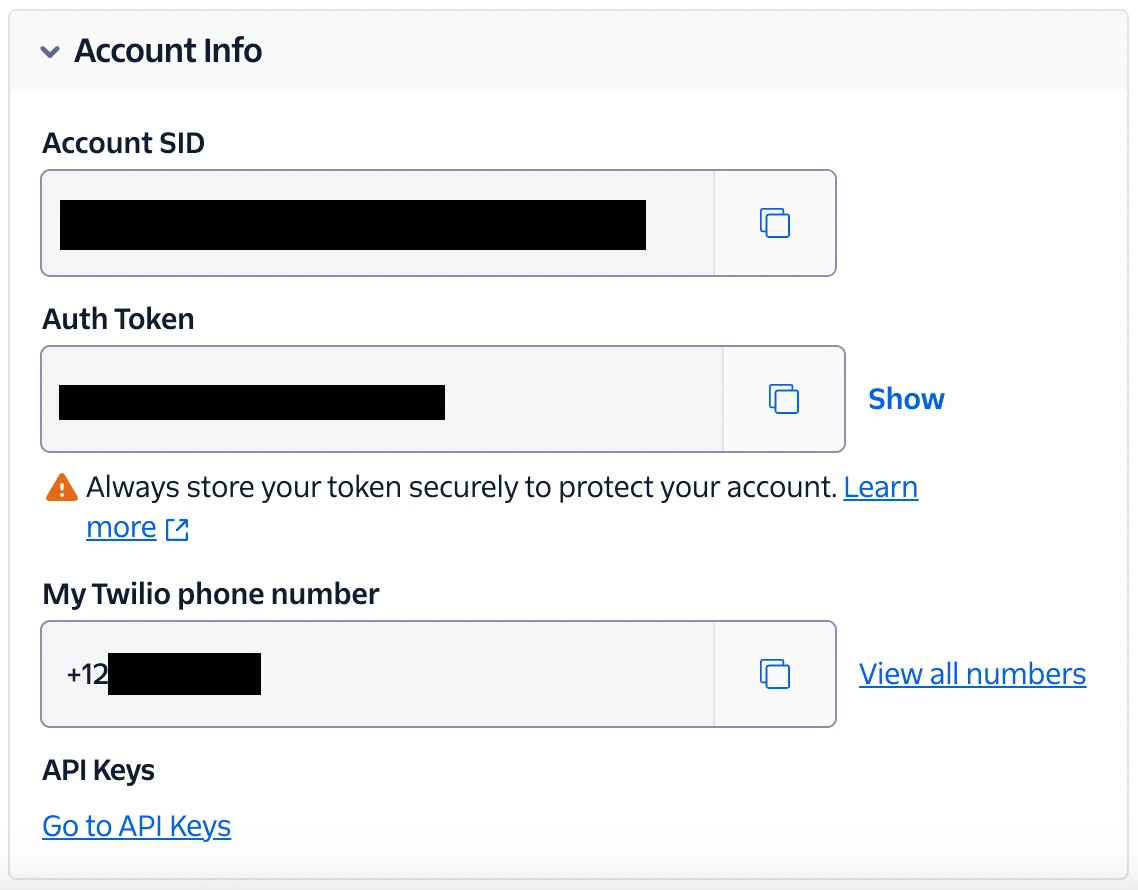This screenshot has height=890, width=1138.
Task: Click the copy icon in the Auth Token field
Action: click(784, 399)
